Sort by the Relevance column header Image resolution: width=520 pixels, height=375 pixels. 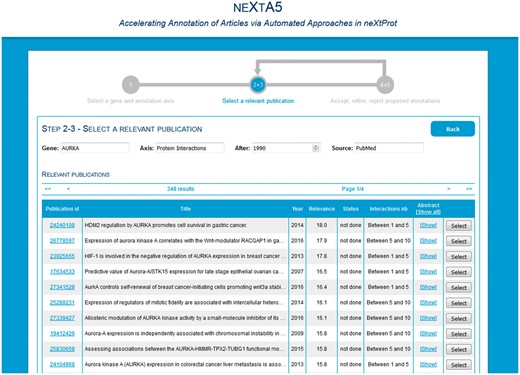[322, 209]
